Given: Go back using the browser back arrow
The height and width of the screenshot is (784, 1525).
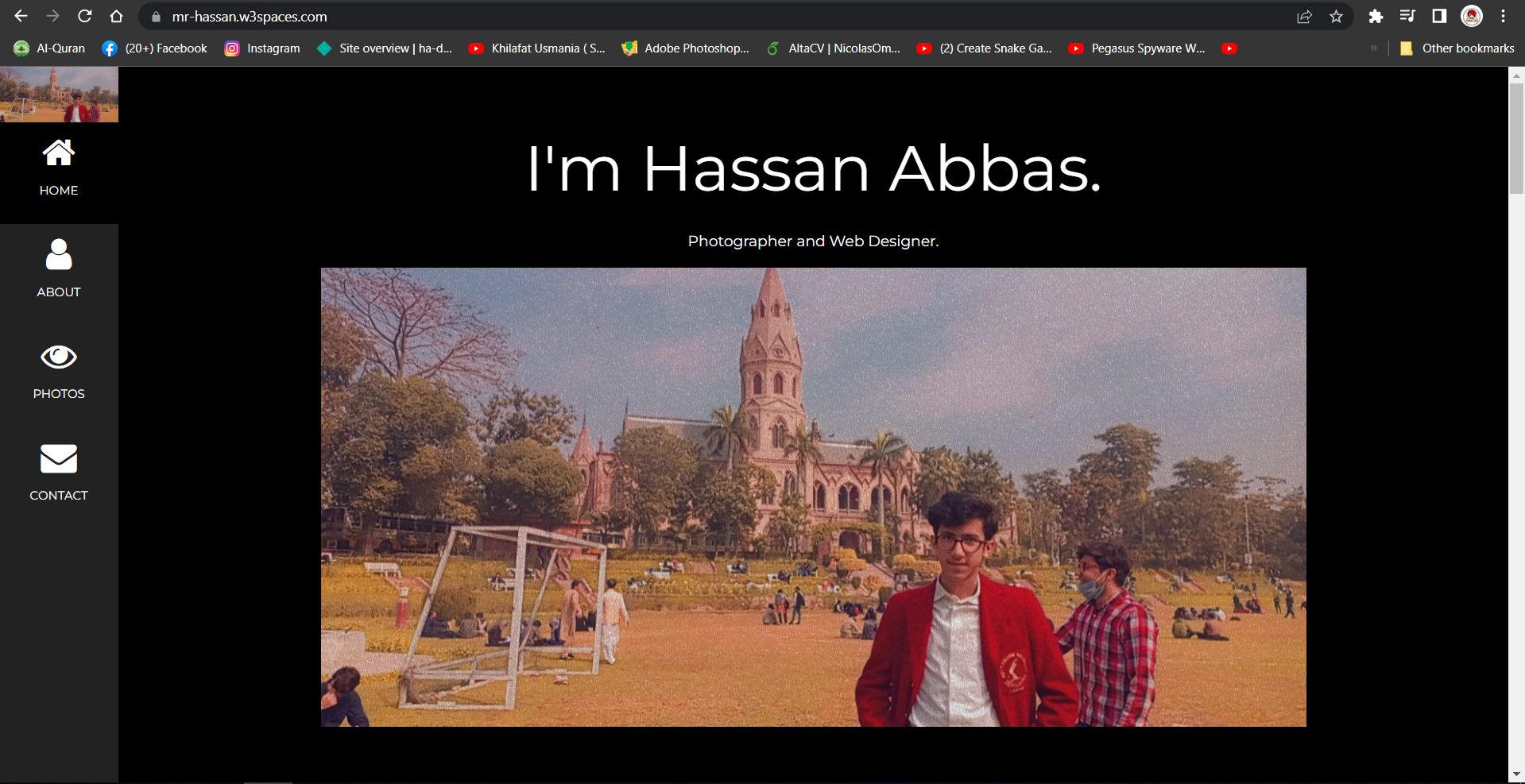Looking at the screenshot, I should (x=21, y=16).
